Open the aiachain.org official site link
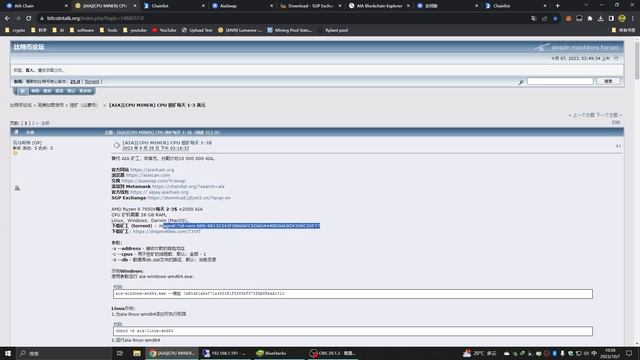640x360 pixels. point(152,169)
